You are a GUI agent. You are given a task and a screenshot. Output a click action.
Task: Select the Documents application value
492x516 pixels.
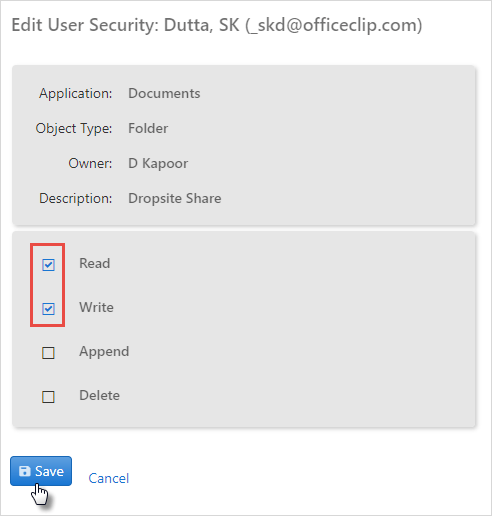click(x=164, y=93)
